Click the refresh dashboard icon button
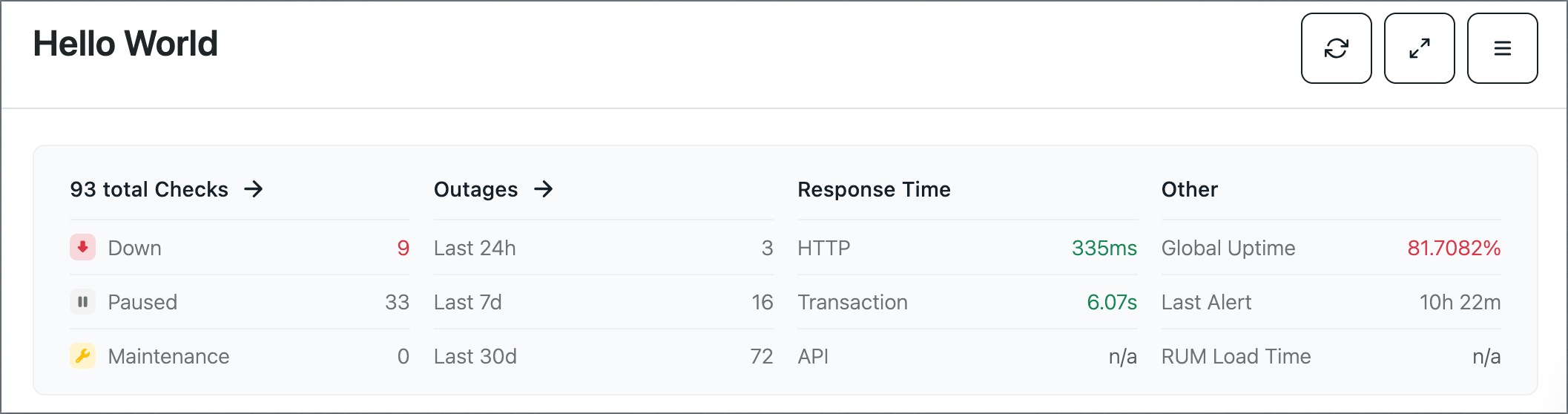 1336,48
